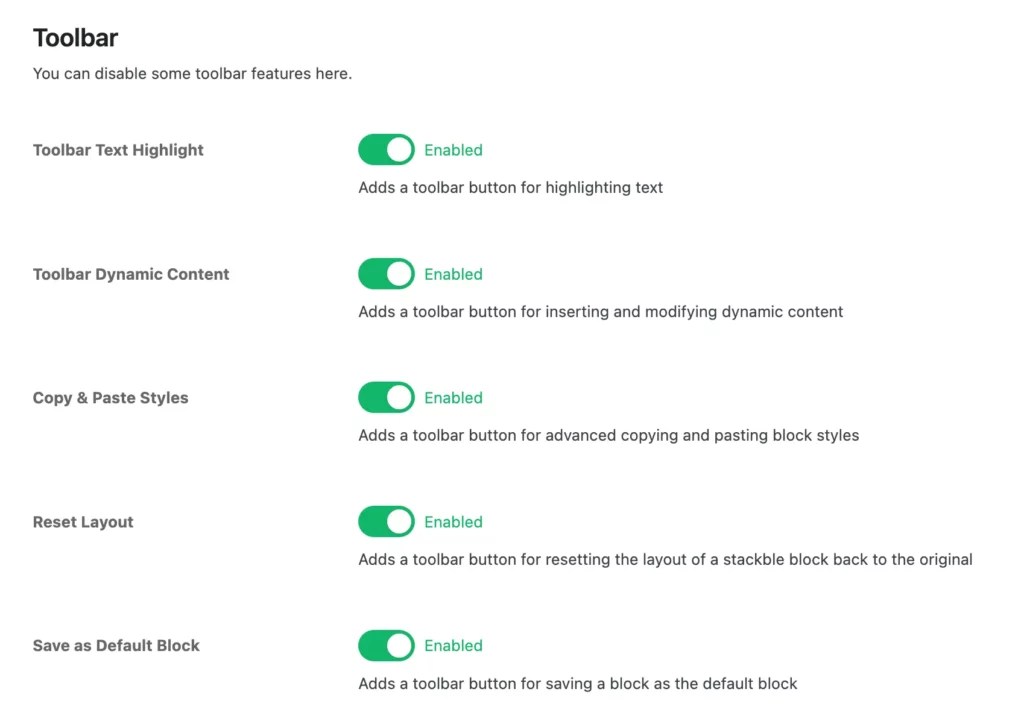Click Enabled text beside Toolbar Dynamic Content
Screen dimensions: 1024x727
(453, 274)
